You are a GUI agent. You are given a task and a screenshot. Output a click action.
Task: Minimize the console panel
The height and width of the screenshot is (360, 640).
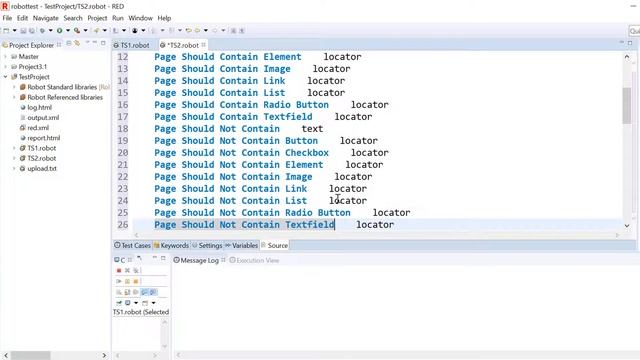click(x=155, y=258)
